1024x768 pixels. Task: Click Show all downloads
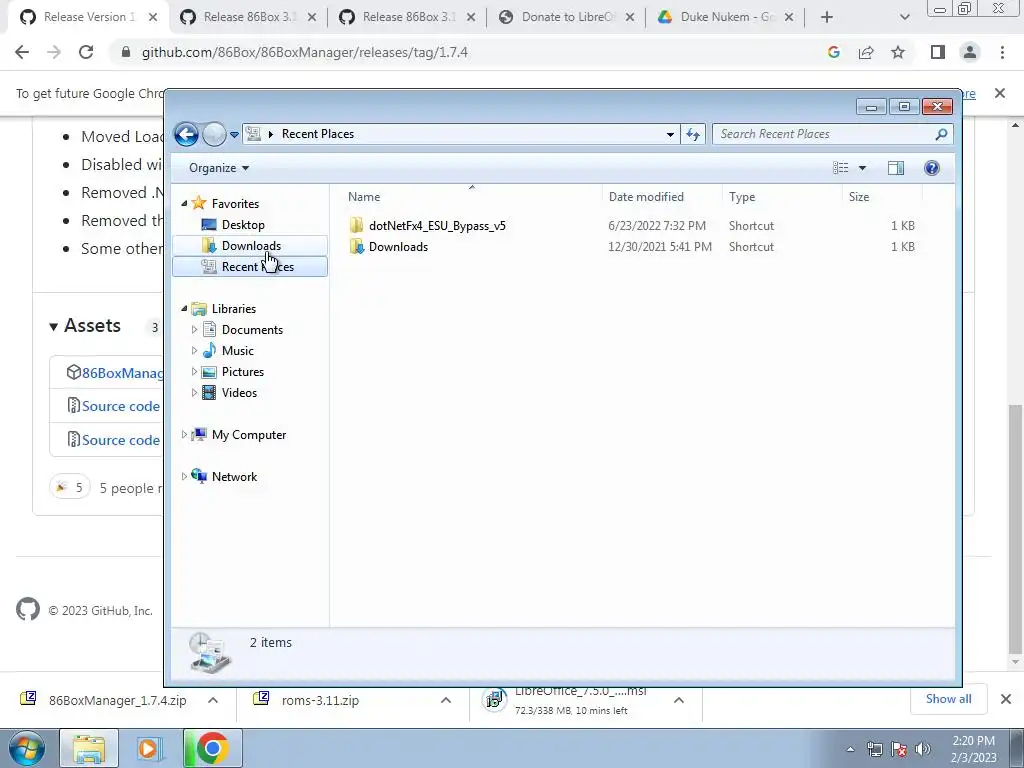click(x=948, y=699)
